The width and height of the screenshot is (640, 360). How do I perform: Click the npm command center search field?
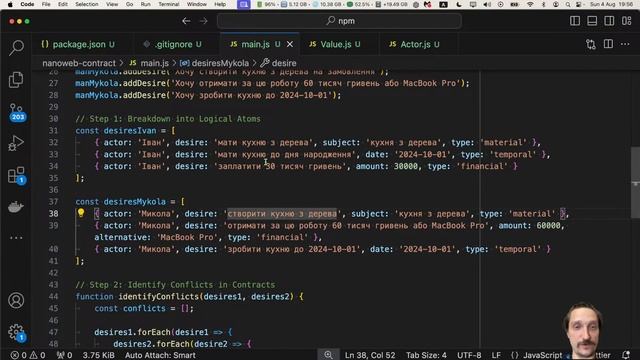(x=339, y=21)
